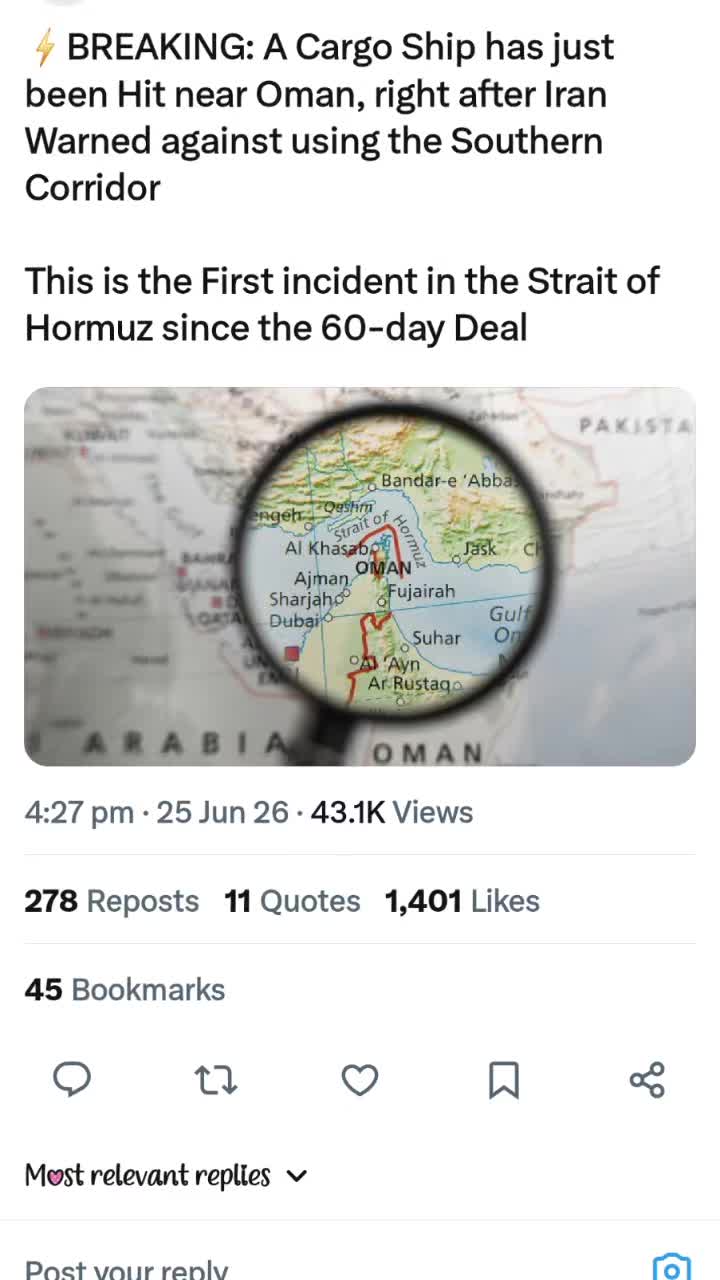This screenshot has width=720, height=1280.
Task: Tap the camera icon beside reply field
Action: point(672,1268)
